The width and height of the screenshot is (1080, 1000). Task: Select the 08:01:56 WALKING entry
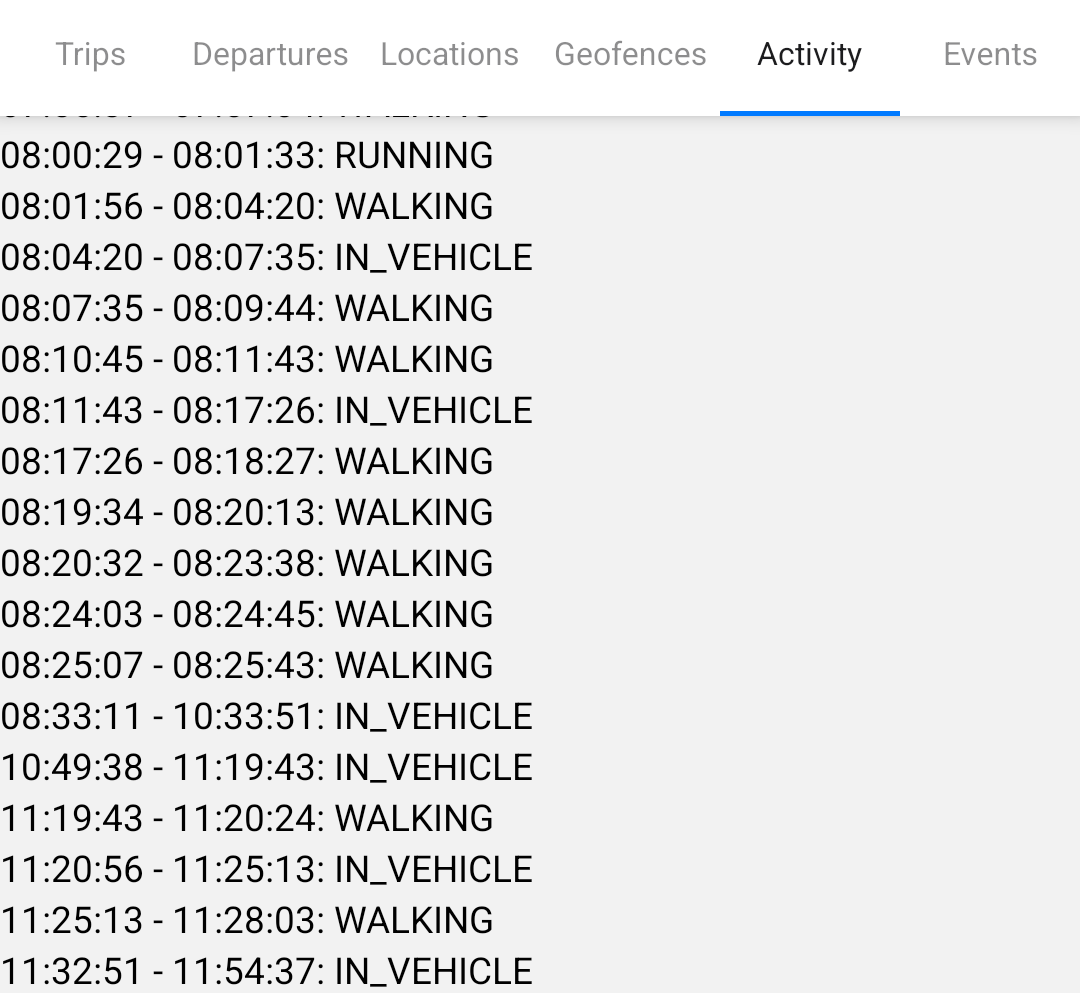pyautogui.click(x=246, y=207)
